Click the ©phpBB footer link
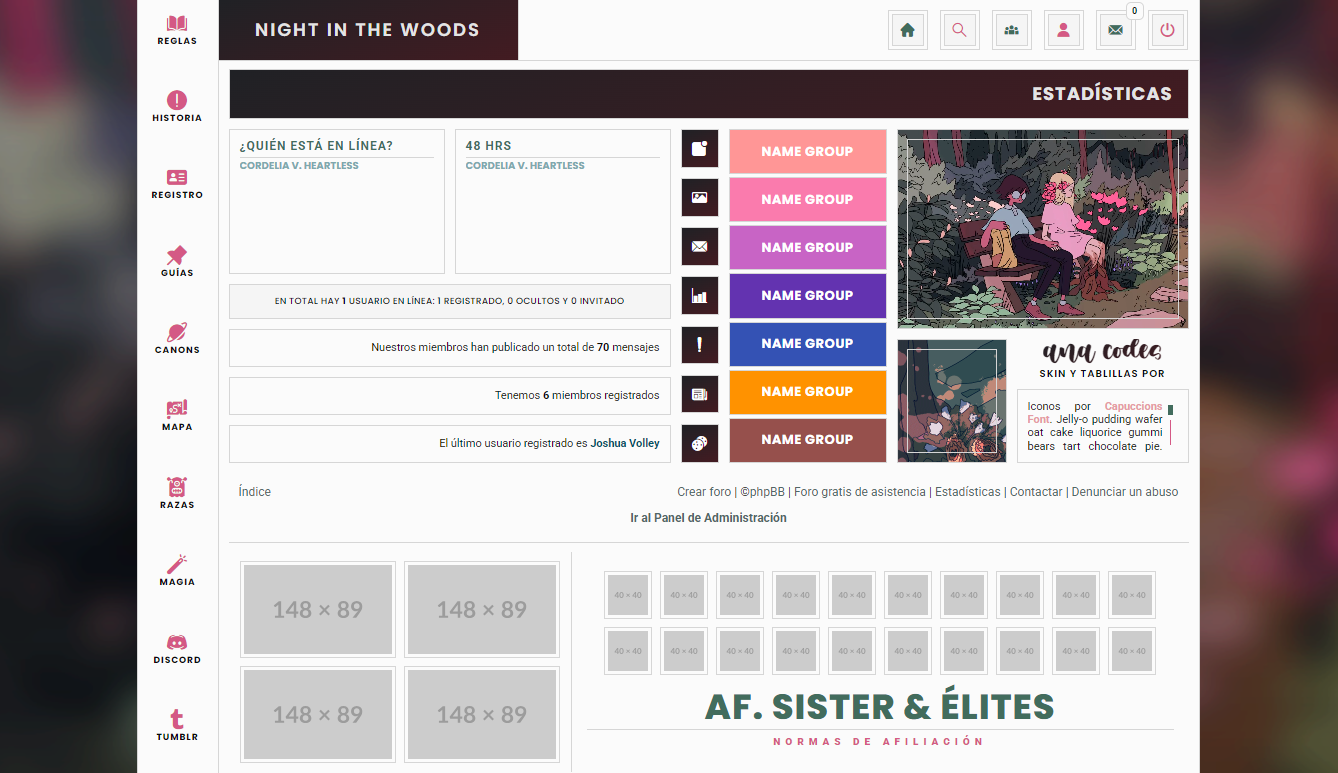 tap(762, 492)
